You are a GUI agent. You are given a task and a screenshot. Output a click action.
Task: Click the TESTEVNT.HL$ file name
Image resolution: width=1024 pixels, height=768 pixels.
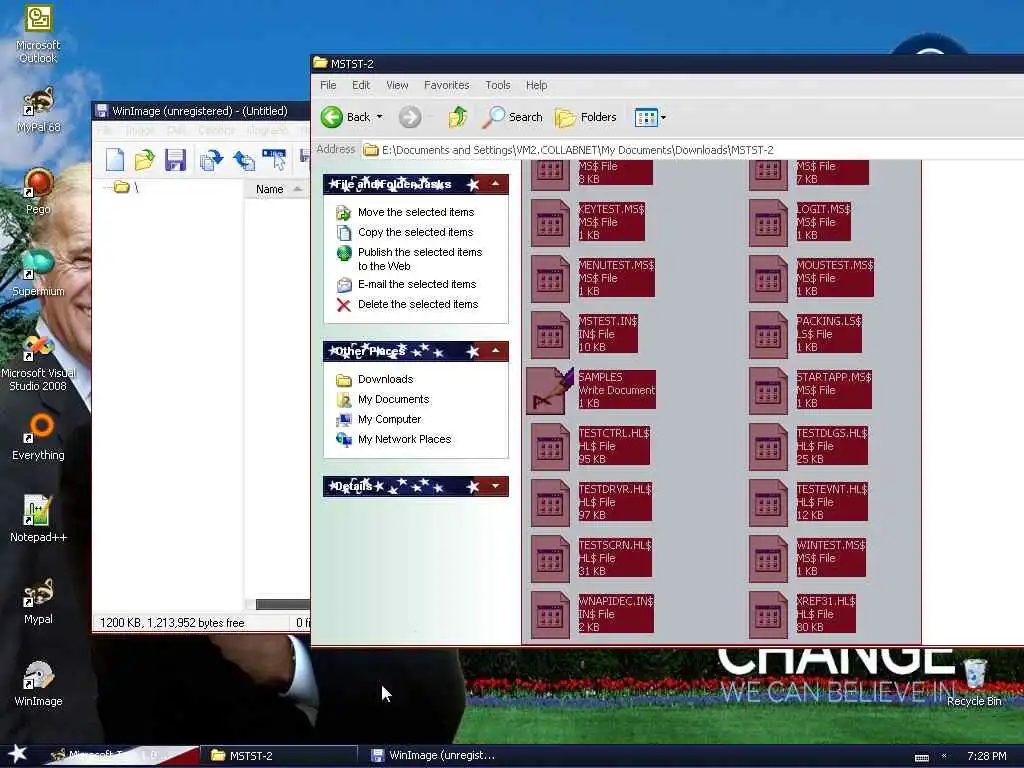click(x=832, y=489)
